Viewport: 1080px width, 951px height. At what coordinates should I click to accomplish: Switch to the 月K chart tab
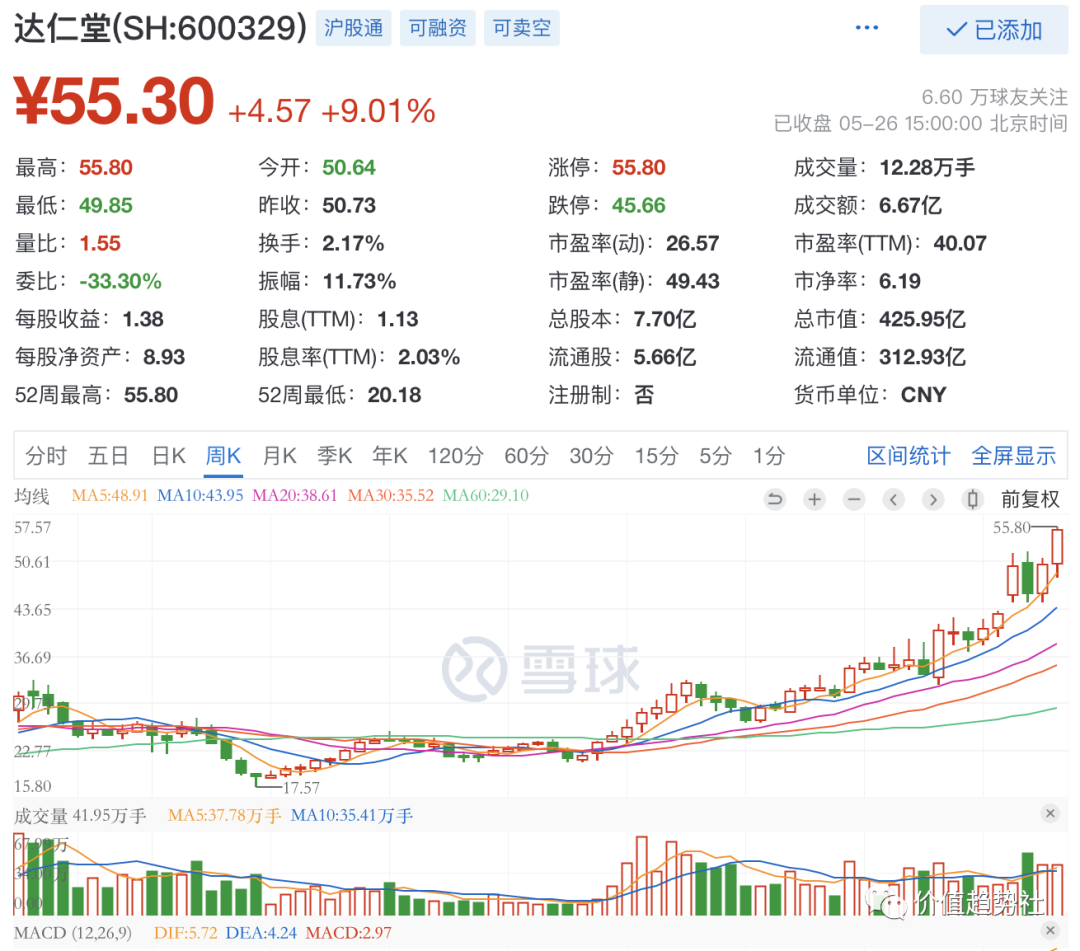[279, 456]
